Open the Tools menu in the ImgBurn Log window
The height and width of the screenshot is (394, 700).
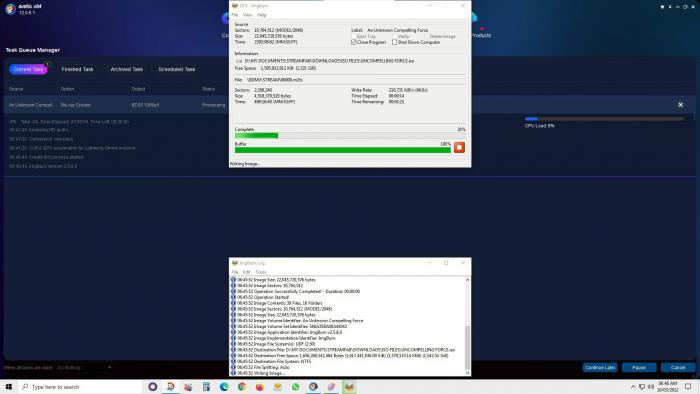pos(261,272)
